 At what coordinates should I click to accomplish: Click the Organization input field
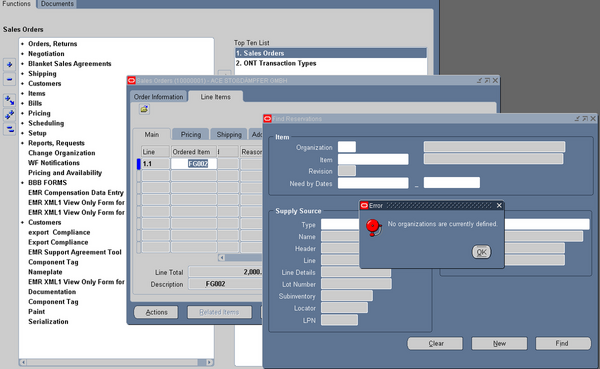(x=347, y=147)
